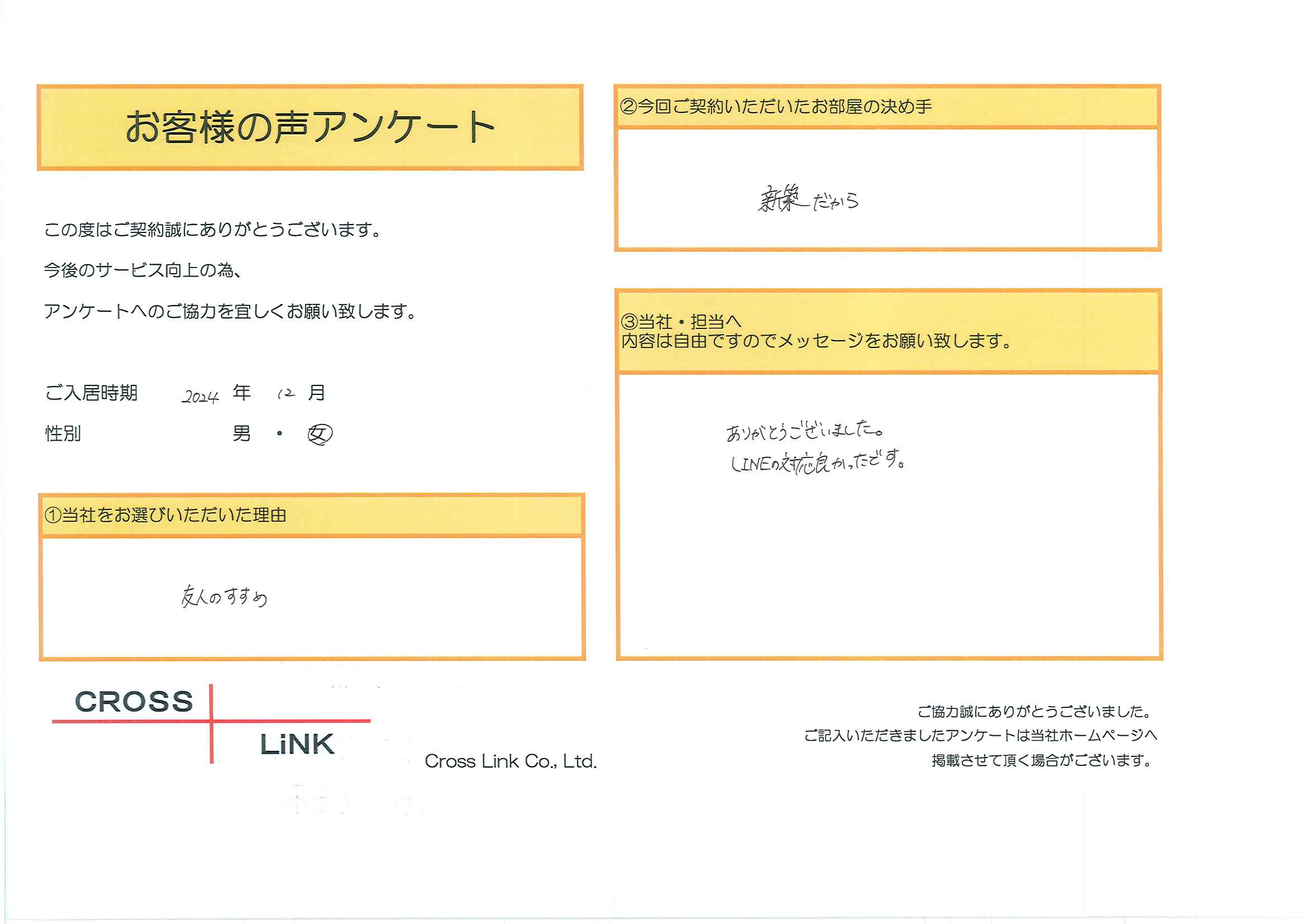Image resolution: width=1307 pixels, height=924 pixels.
Task: Click the heading ③当社・担当へ
Action: tap(681, 322)
